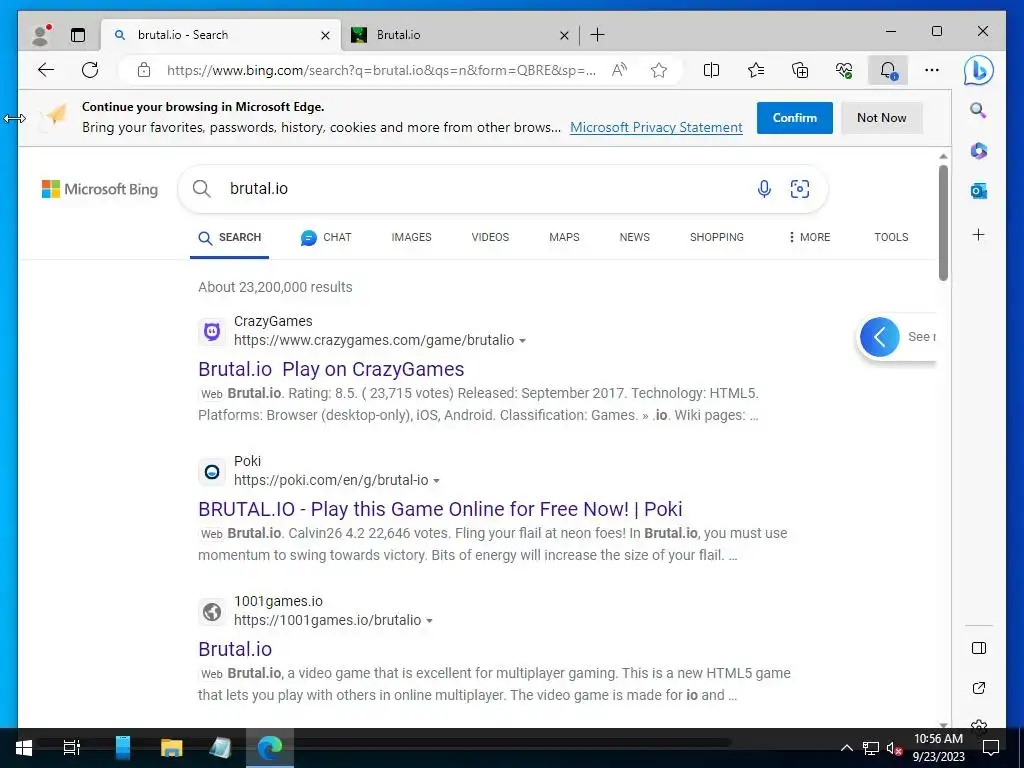This screenshot has height=768, width=1024.
Task: Open Browser essentials heart icon
Action: tap(844, 70)
